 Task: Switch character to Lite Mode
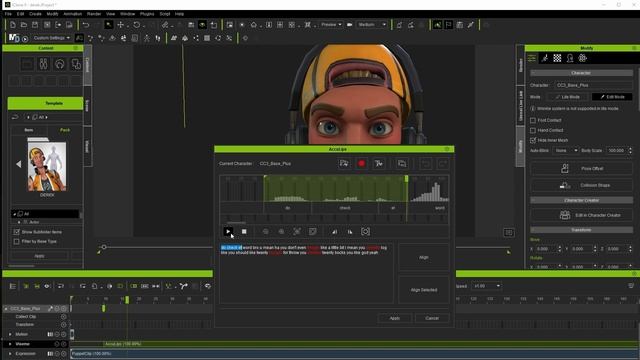[568, 97]
